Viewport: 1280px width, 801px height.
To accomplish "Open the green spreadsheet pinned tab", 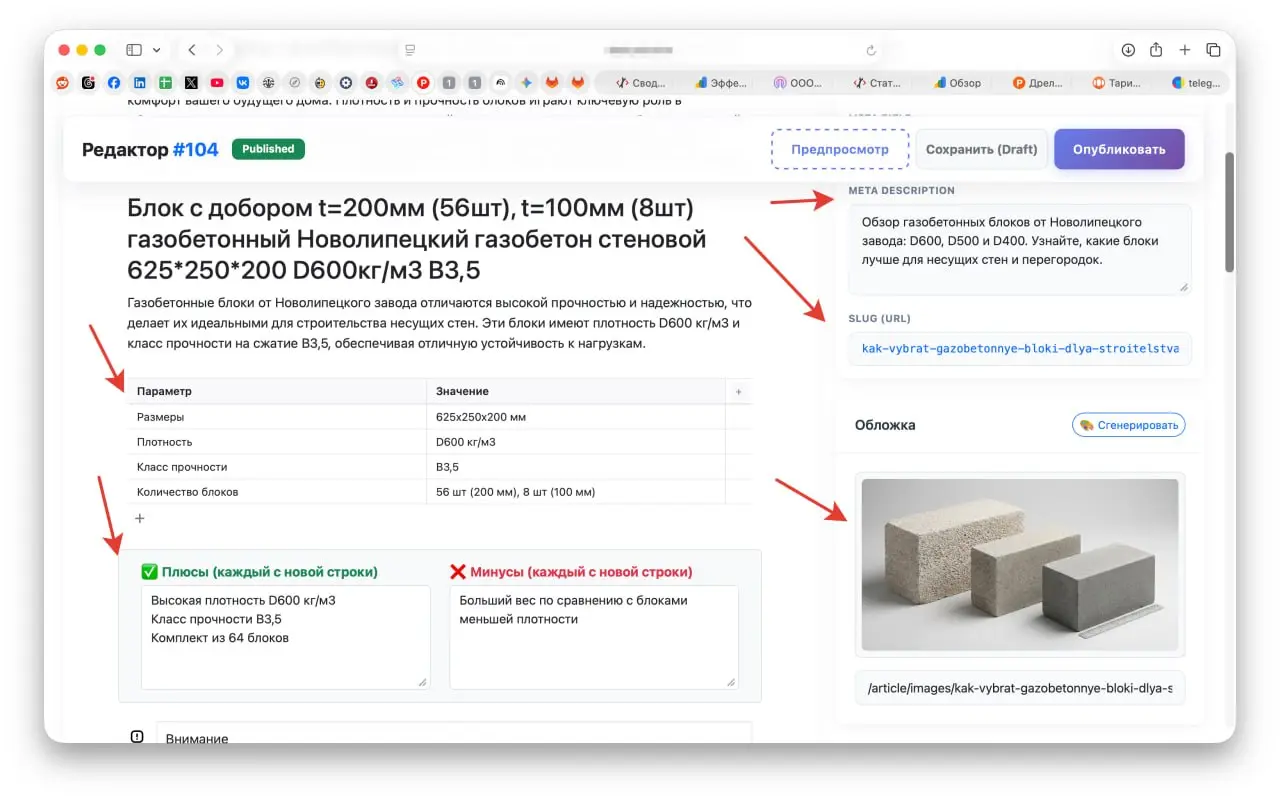I will (x=166, y=83).
